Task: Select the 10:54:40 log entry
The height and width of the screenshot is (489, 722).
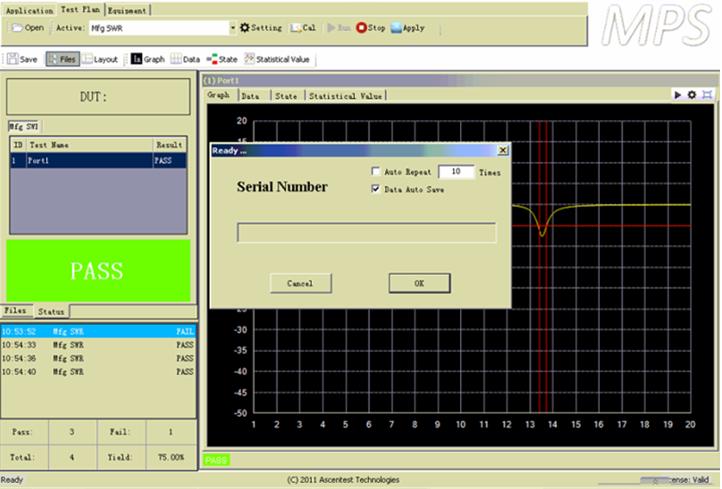Action: click(x=98, y=371)
